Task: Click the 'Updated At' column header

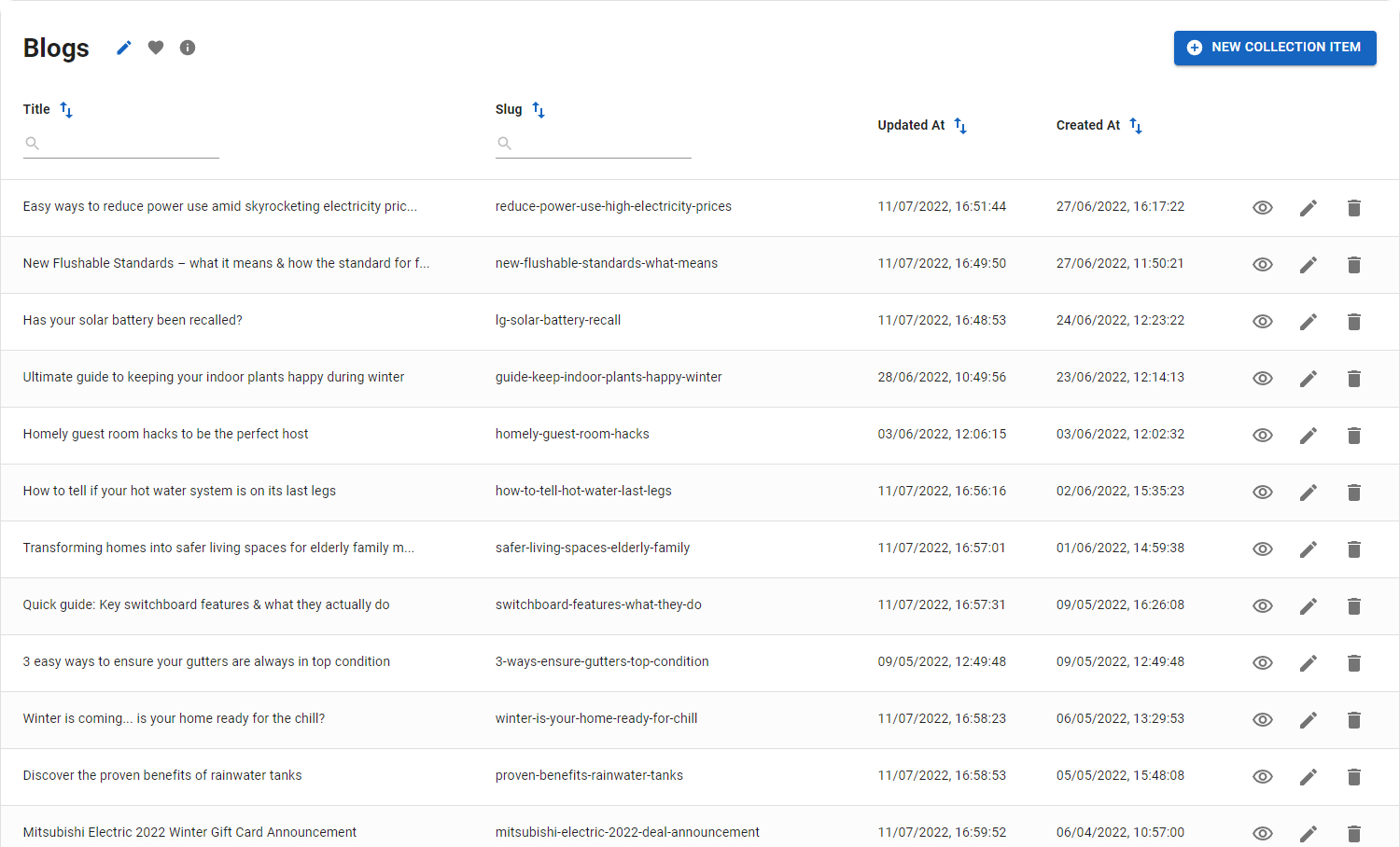Action: pos(911,125)
